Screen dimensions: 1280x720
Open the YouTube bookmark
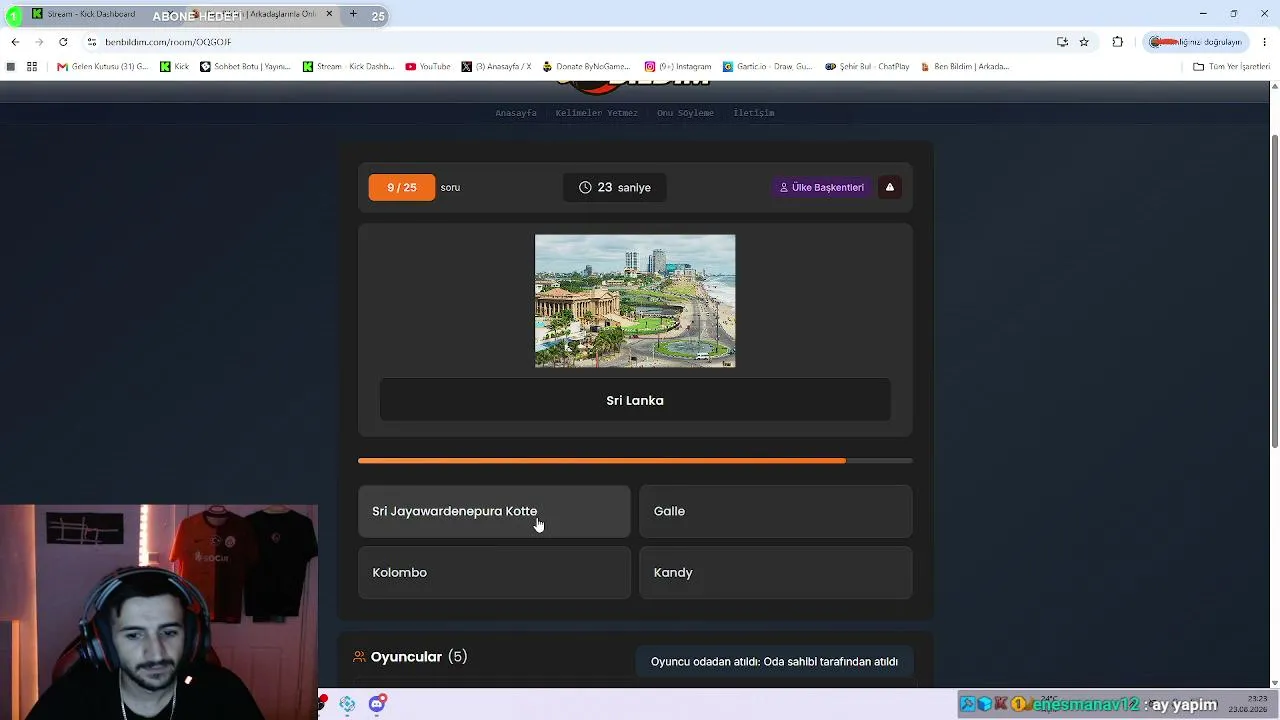point(428,67)
